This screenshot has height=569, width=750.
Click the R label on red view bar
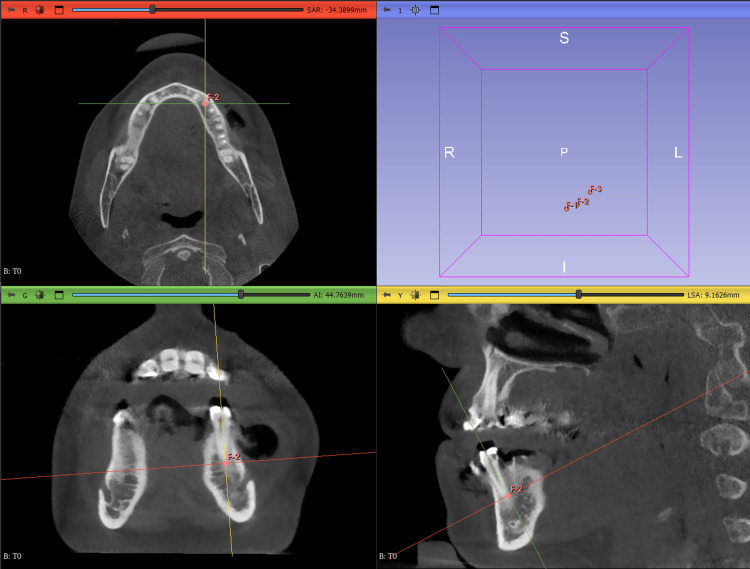25,10
